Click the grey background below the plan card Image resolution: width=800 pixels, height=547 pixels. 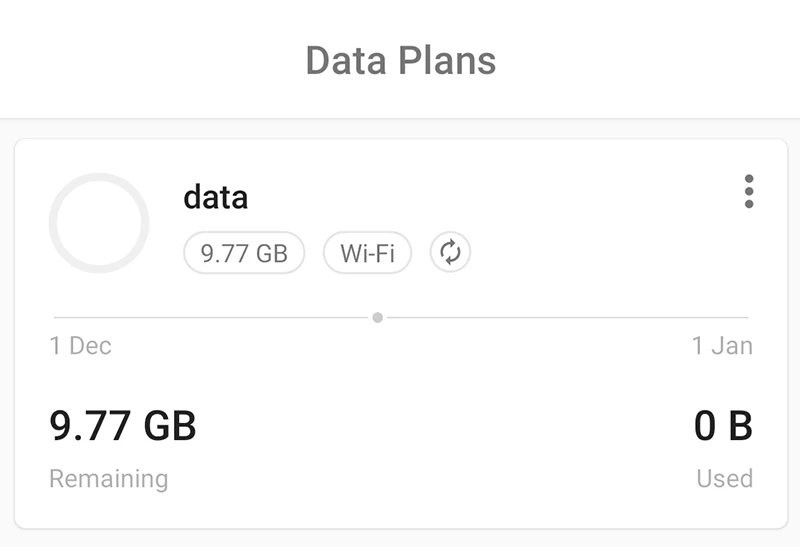[400, 538]
